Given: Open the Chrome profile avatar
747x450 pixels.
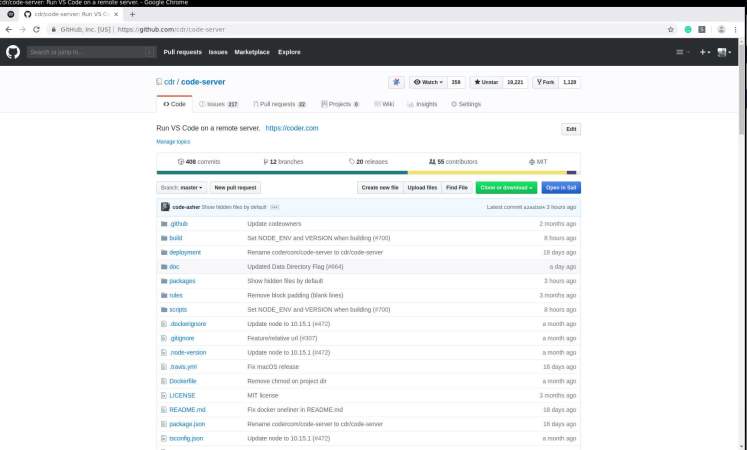Looking at the screenshot, I should [x=721, y=30].
